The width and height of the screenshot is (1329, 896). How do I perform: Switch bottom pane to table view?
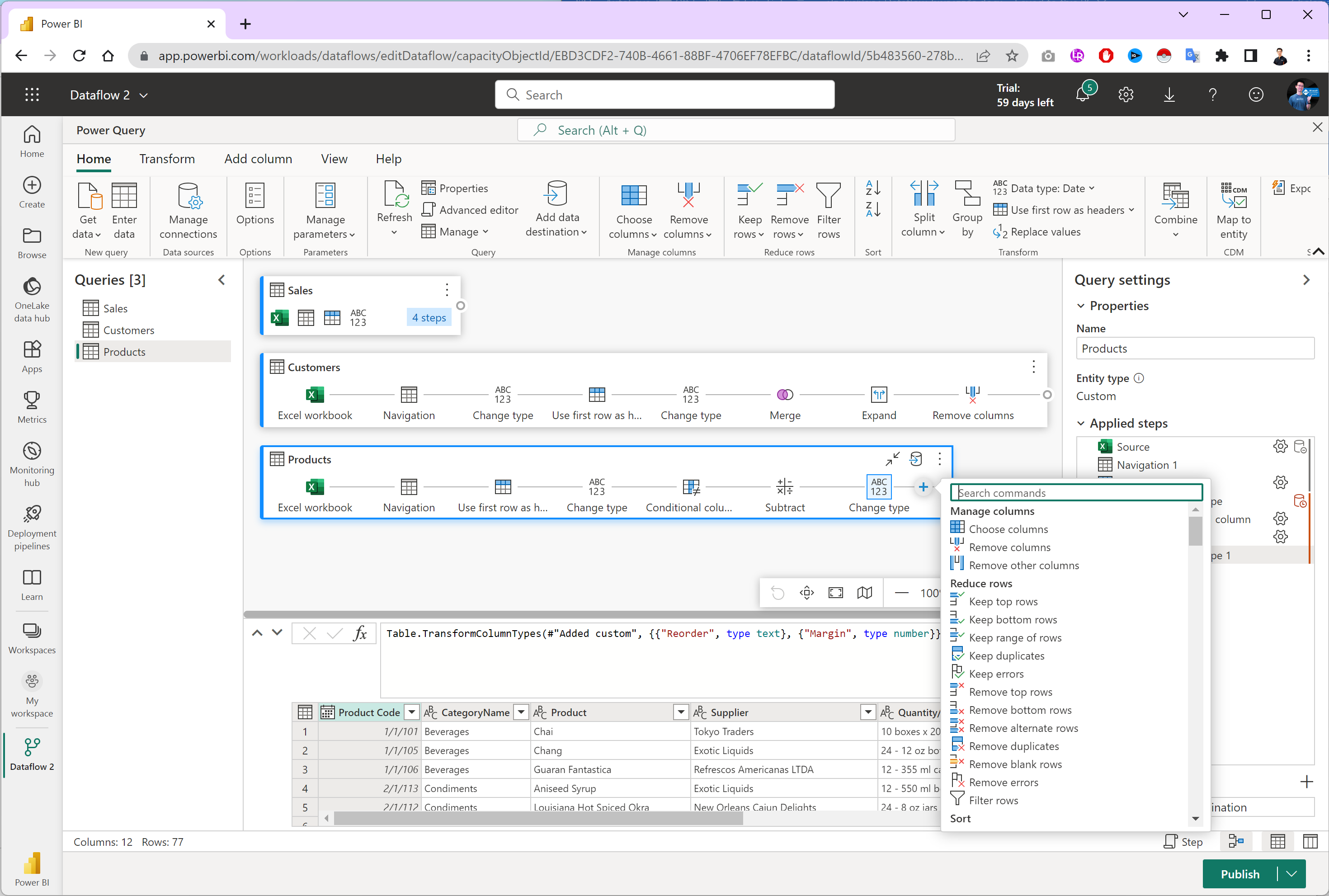point(1278,841)
